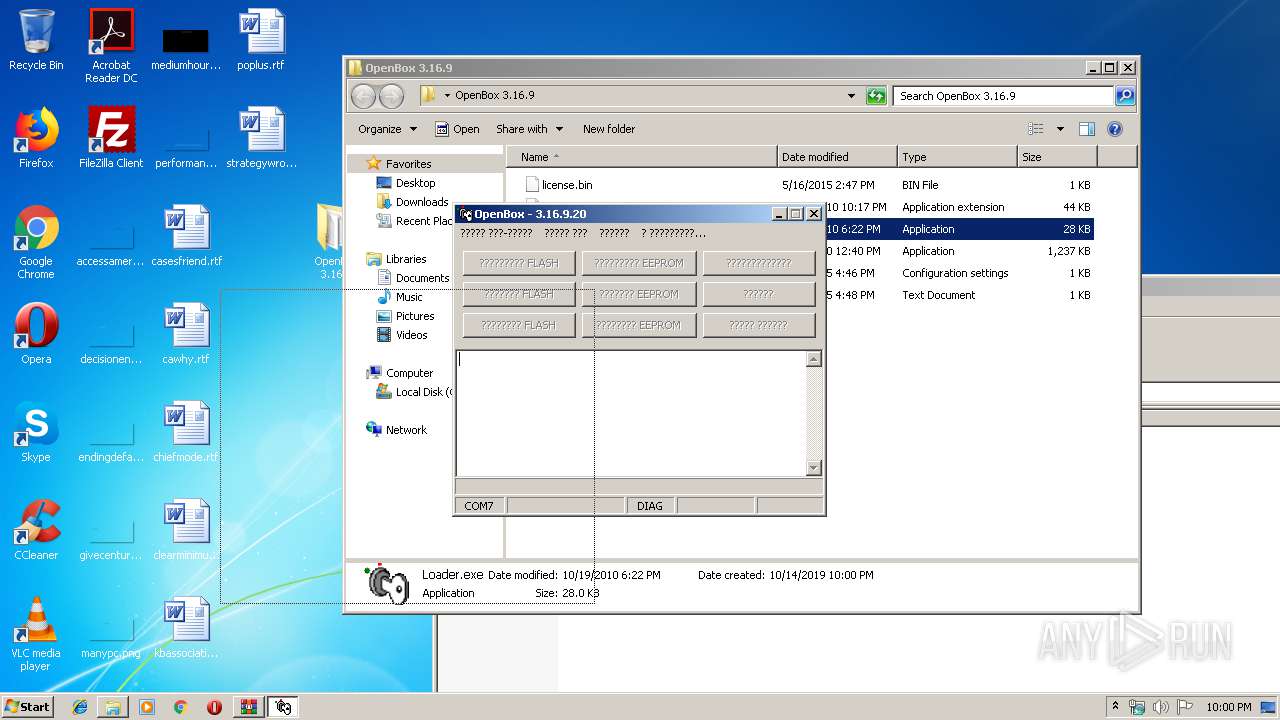
Task: Select the VLC media player desktop icon
Action: coord(36,634)
